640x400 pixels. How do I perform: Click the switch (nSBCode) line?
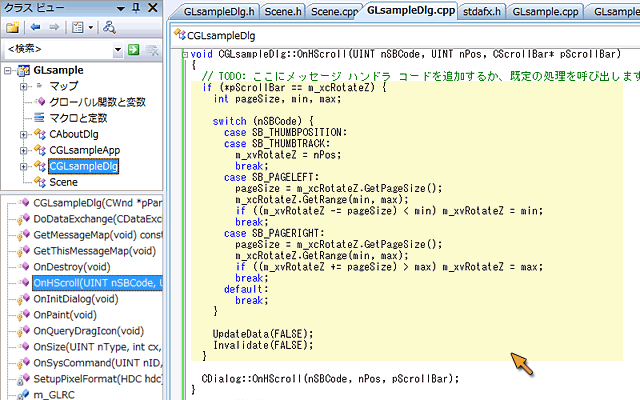263,121
